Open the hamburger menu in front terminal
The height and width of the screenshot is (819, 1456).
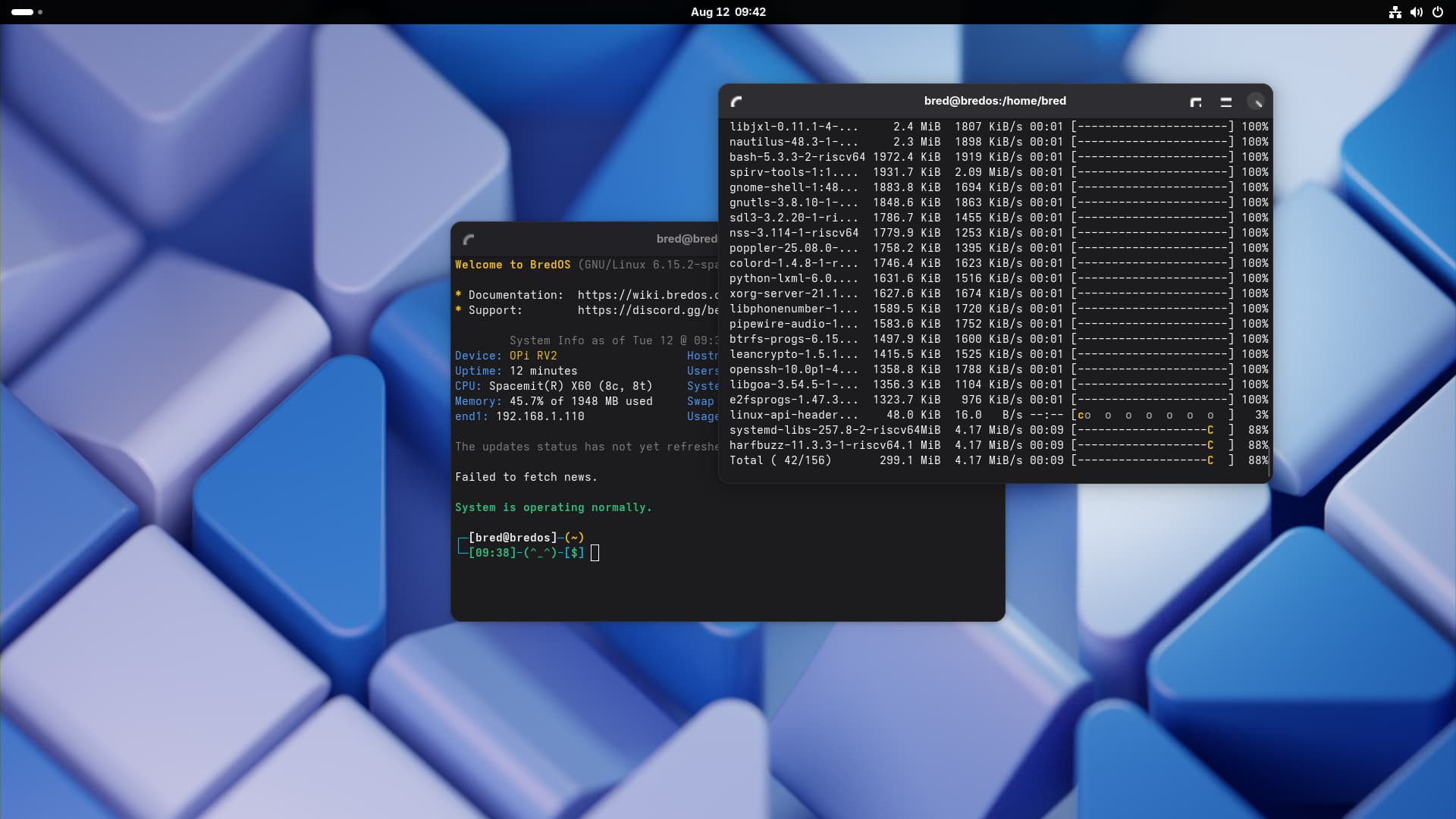click(x=1225, y=102)
